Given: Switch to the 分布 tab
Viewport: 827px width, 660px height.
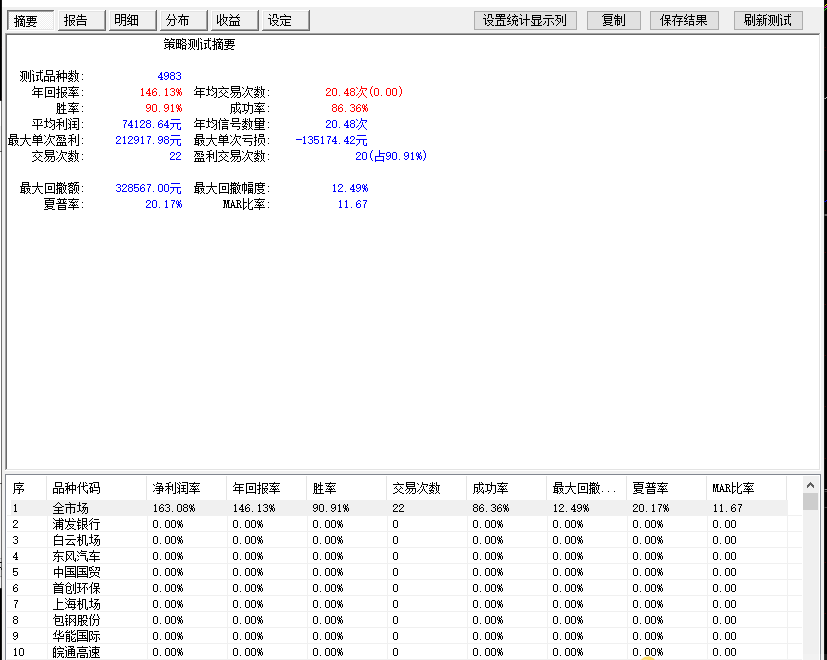Looking at the screenshot, I should coord(182,21).
